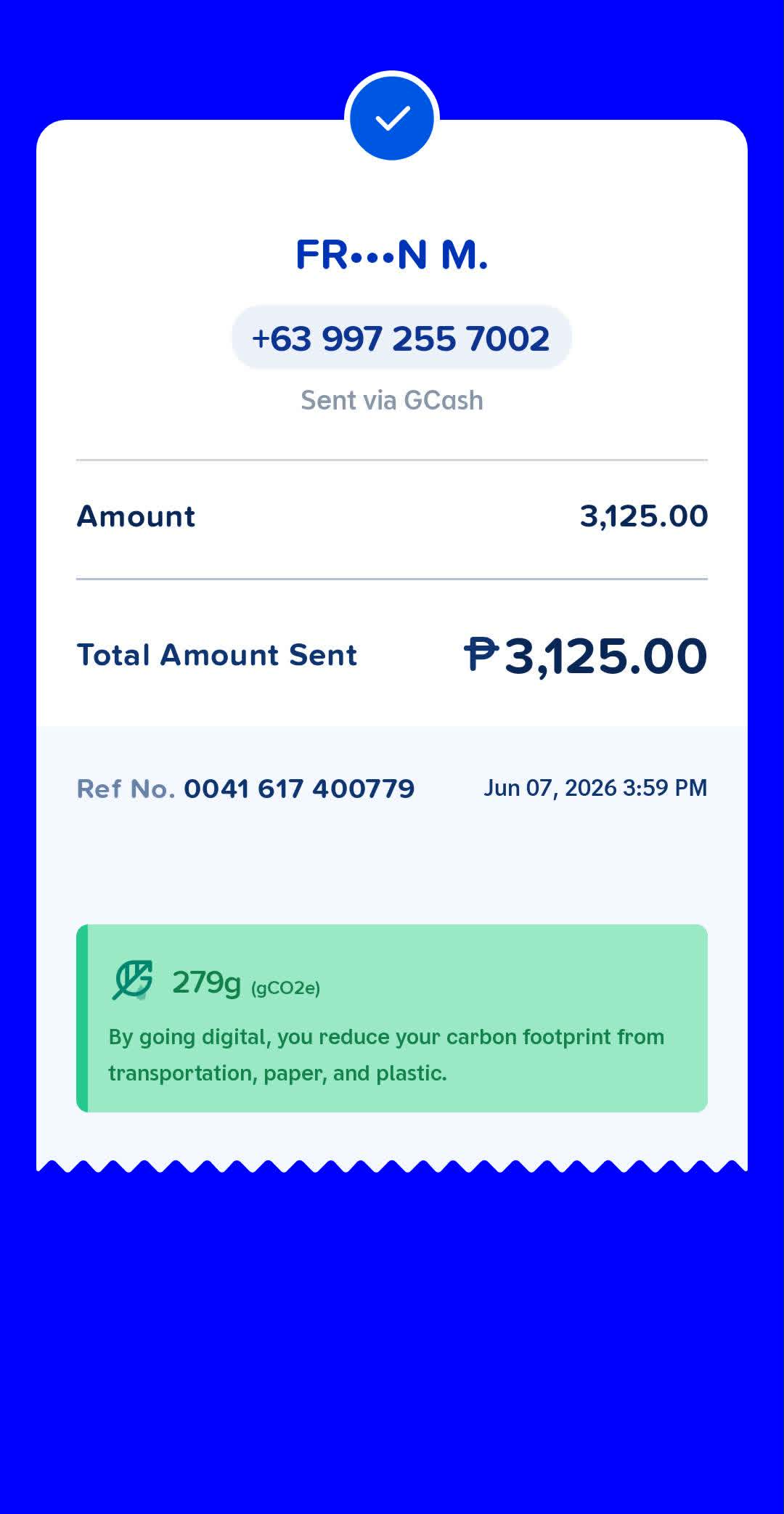Click the going digital description text
The width and height of the screenshot is (784, 1514).
(x=386, y=1055)
